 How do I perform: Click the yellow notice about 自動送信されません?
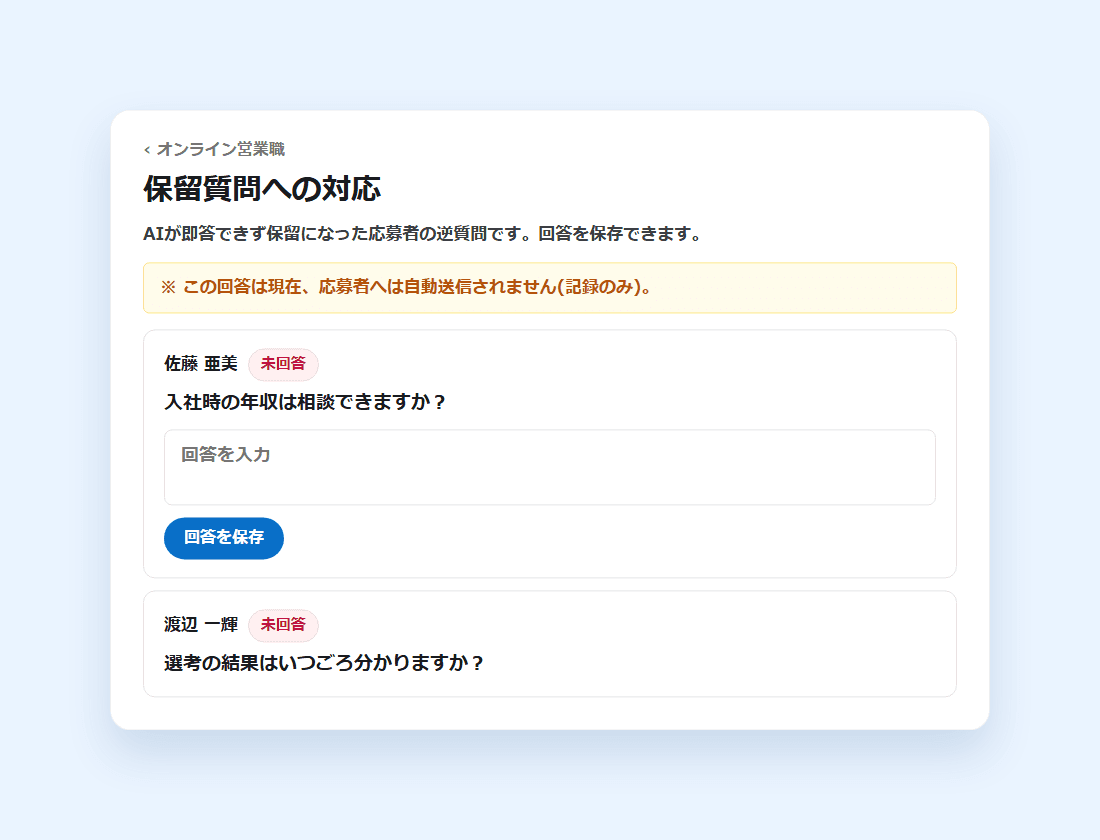(x=550, y=288)
